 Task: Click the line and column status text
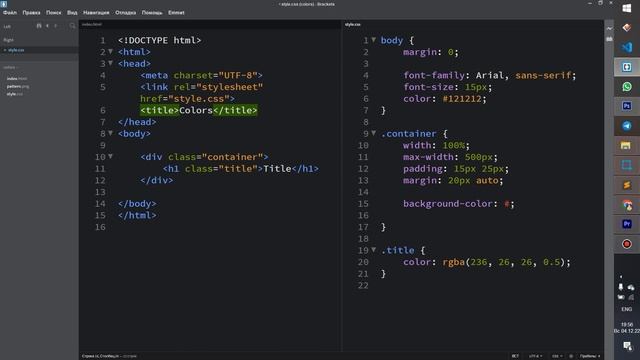tap(109, 356)
